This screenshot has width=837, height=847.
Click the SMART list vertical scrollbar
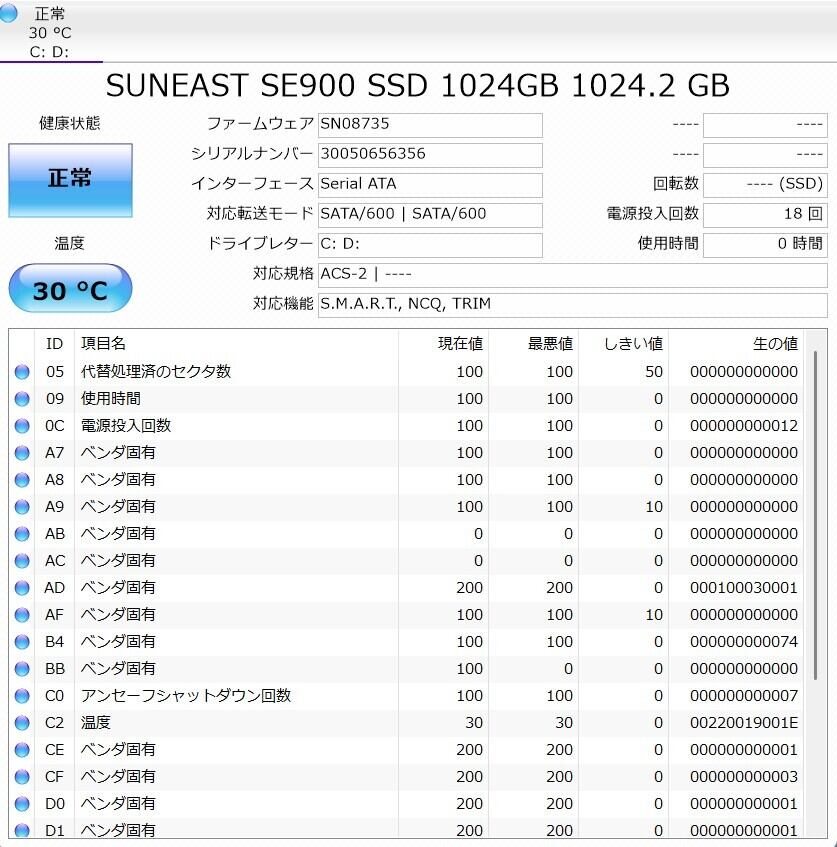point(816,520)
